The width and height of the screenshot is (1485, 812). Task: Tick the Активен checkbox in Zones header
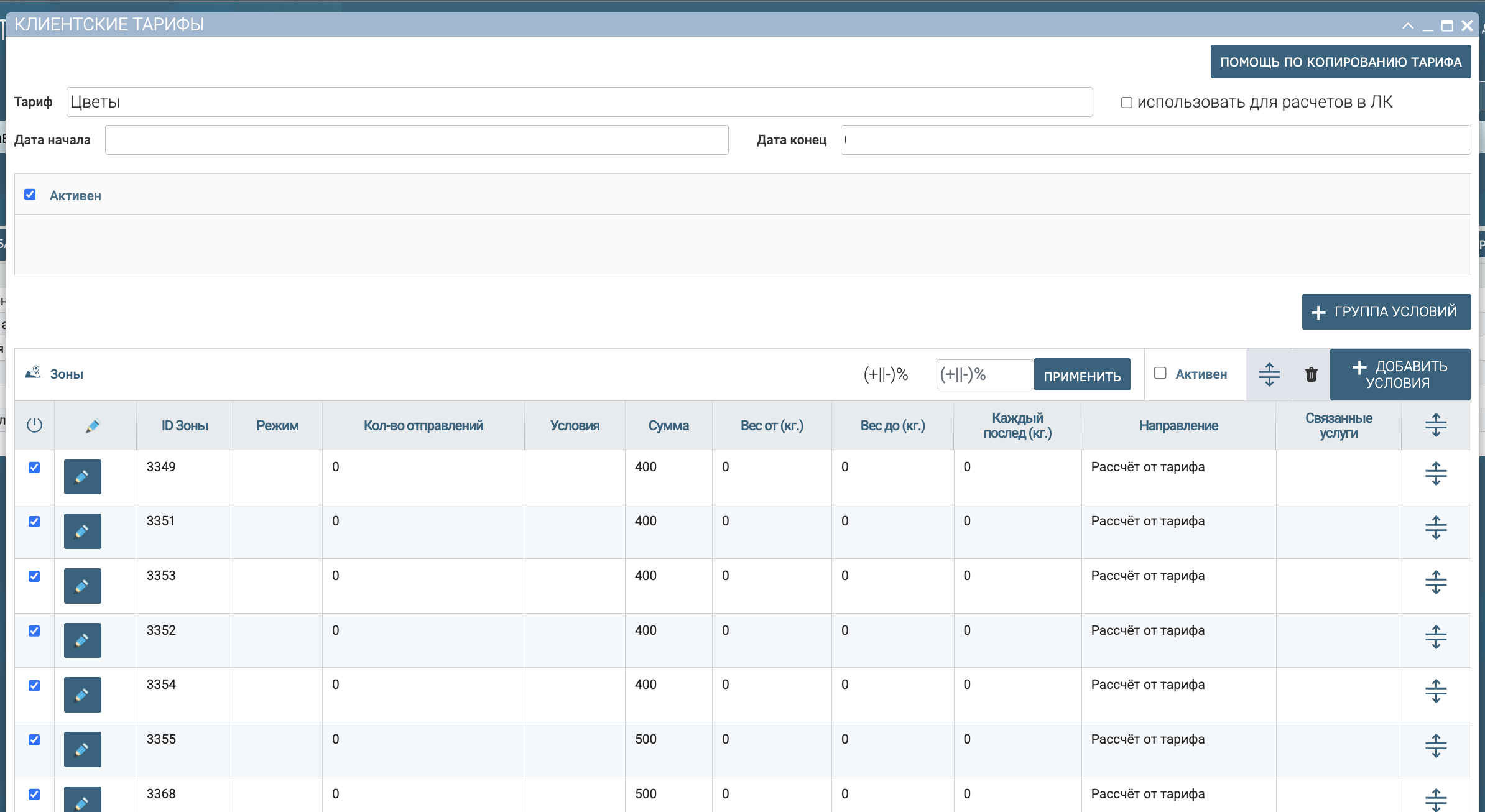[x=1160, y=373]
